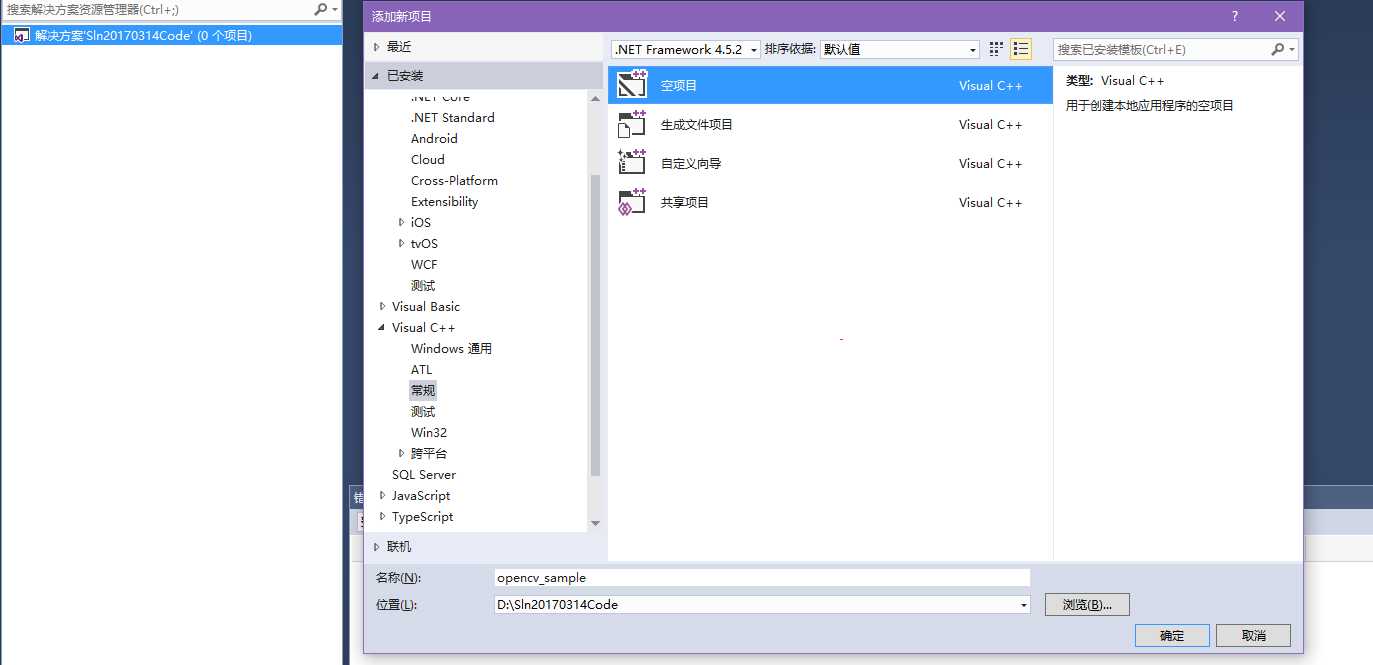The height and width of the screenshot is (665, 1373).
Task: Open the Solution Explorer search options dropdown
Action: click(x=335, y=9)
